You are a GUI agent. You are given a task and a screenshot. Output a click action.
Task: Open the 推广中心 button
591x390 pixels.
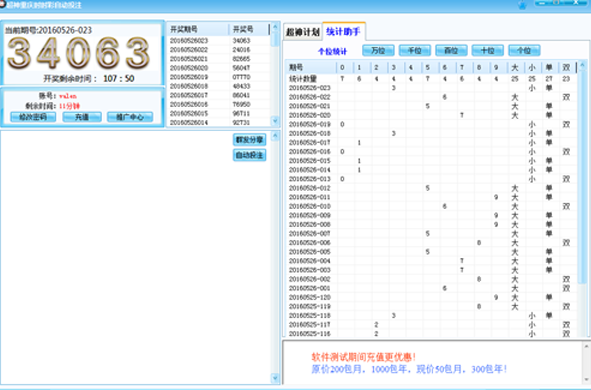tap(130, 117)
